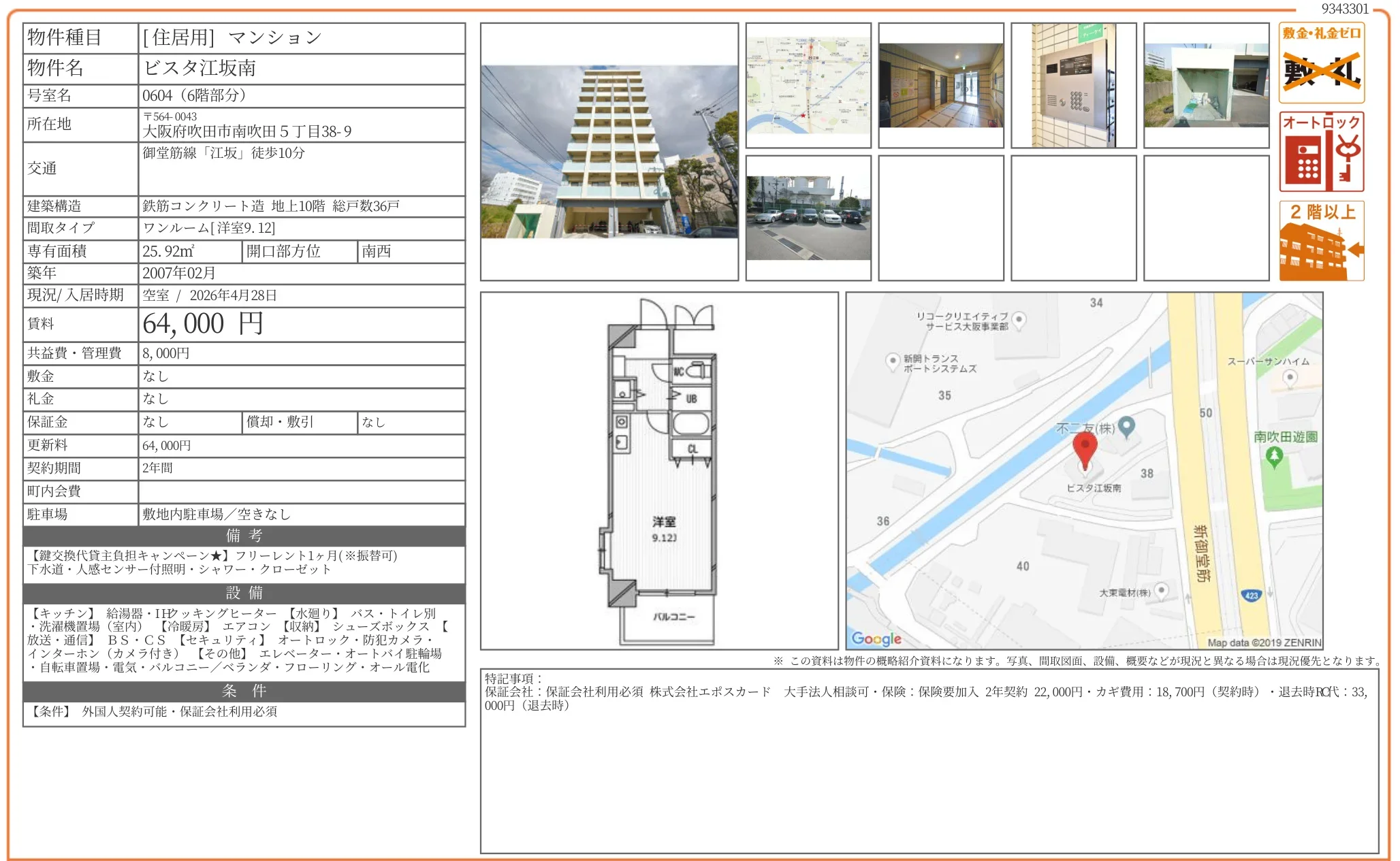Click the 備考 section header bar
This screenshot has height=861, width=1400.
[x=244, y=536]
